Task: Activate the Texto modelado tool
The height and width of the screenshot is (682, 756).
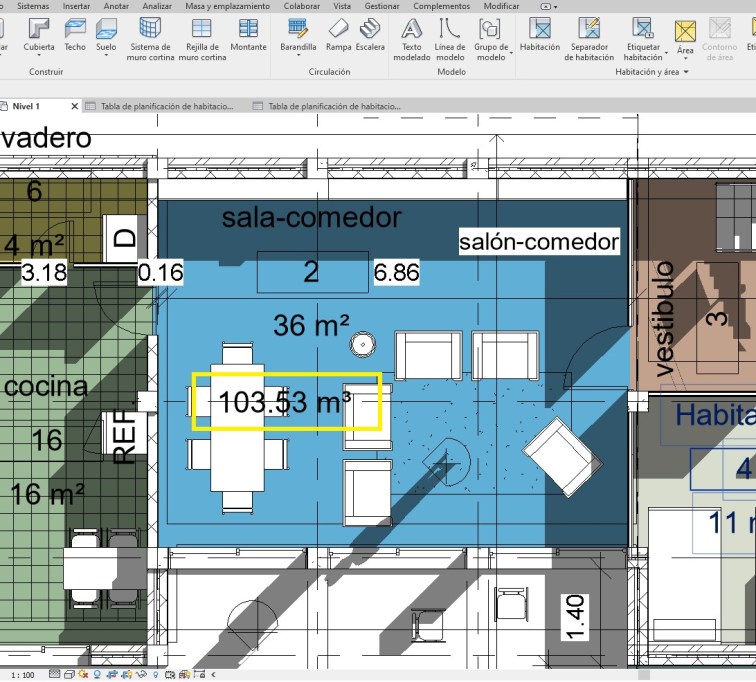Action: point(411,38)
